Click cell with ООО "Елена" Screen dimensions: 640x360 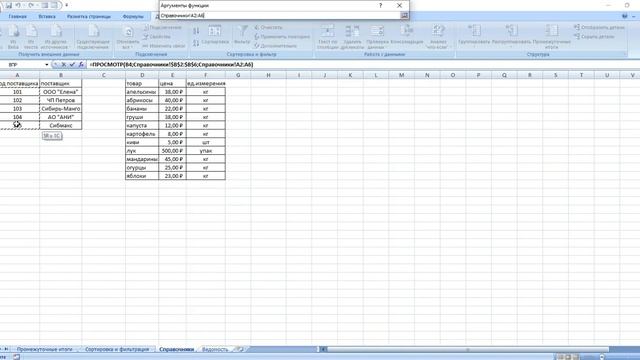tap(60, 92)
